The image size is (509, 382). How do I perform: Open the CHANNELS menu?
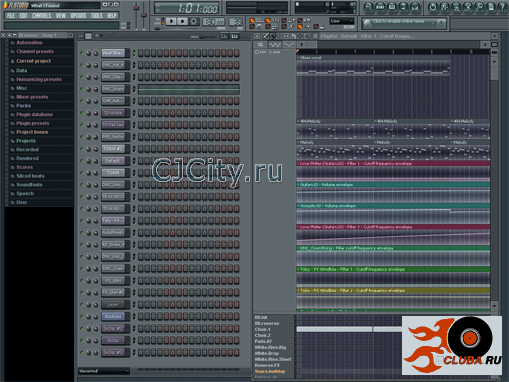[x=42, y=16]
